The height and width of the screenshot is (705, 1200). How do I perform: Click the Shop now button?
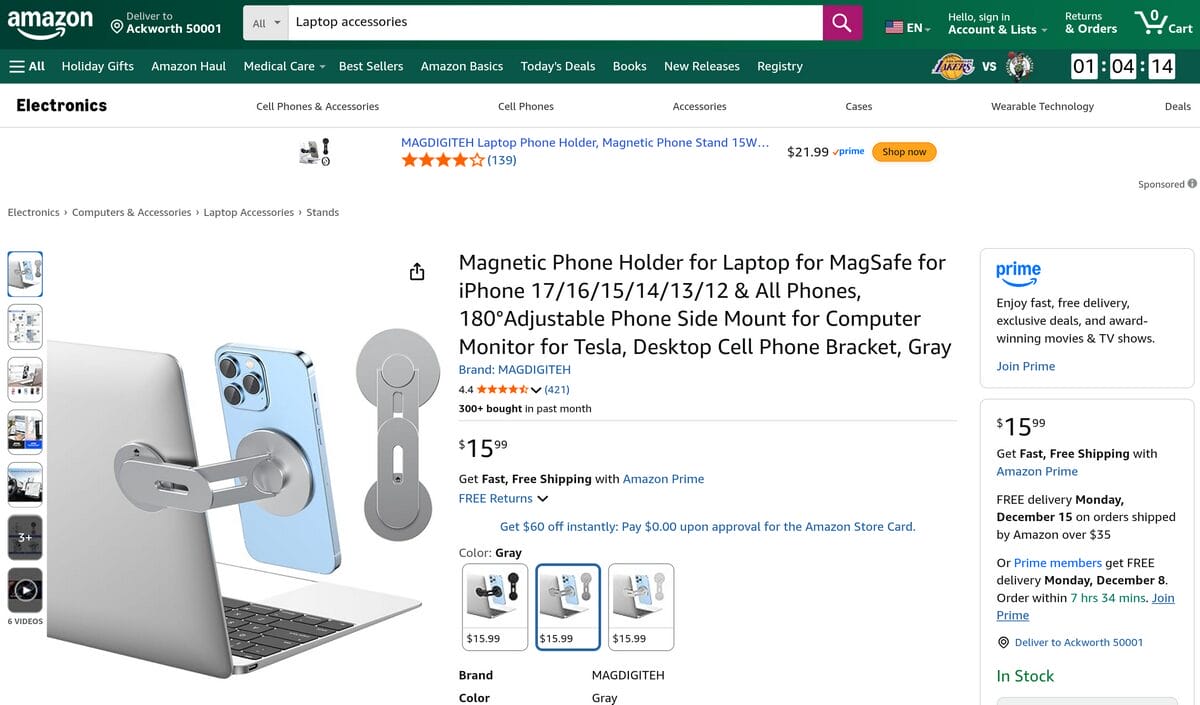[x=904, y=151]
